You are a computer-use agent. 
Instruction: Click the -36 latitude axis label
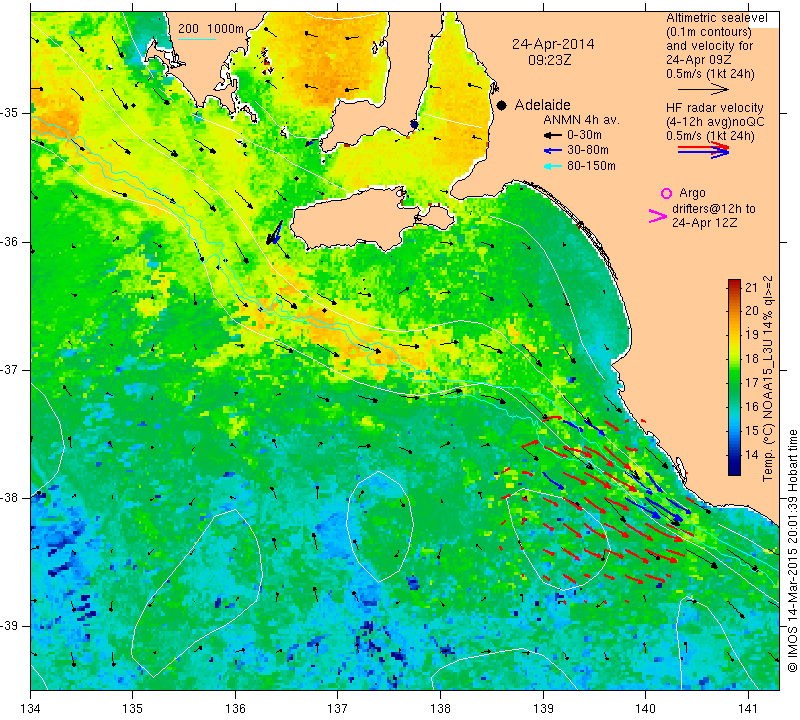11,242
